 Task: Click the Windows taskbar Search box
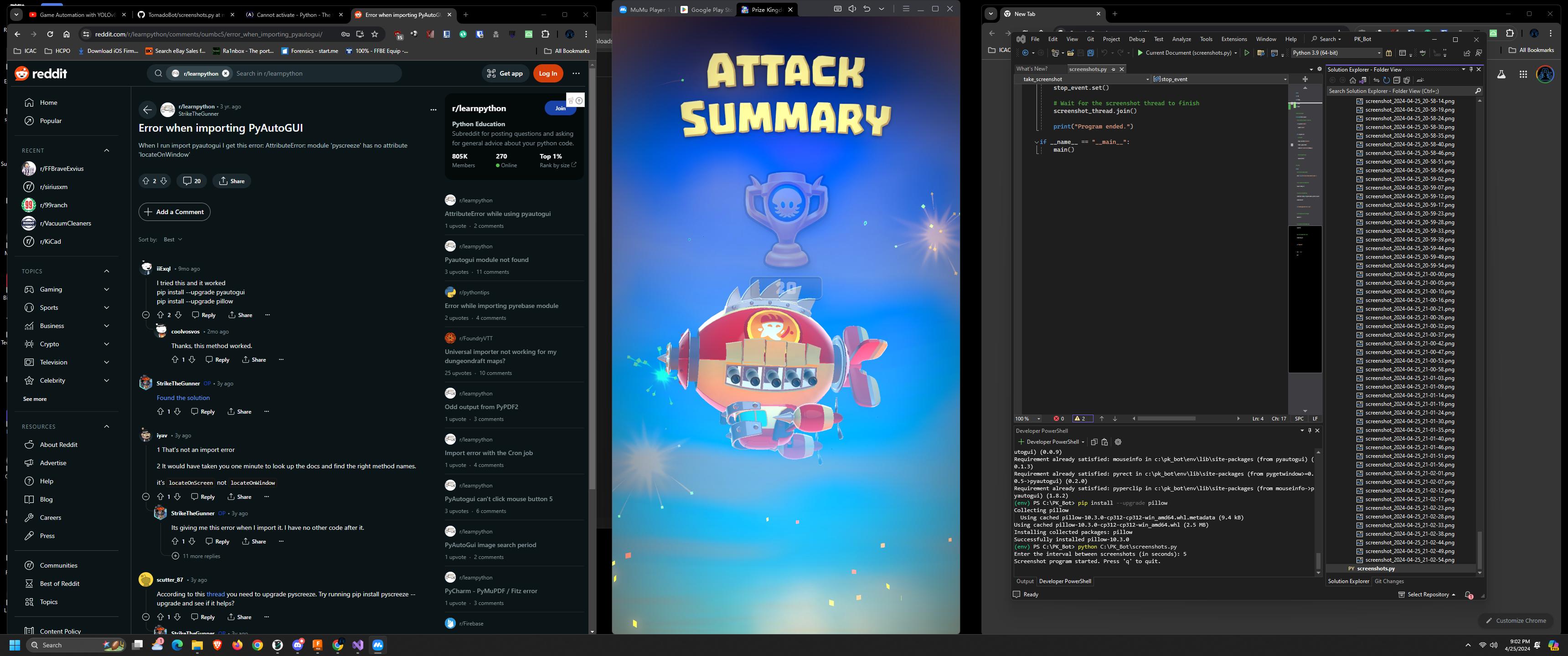click(x=76, y=645)
